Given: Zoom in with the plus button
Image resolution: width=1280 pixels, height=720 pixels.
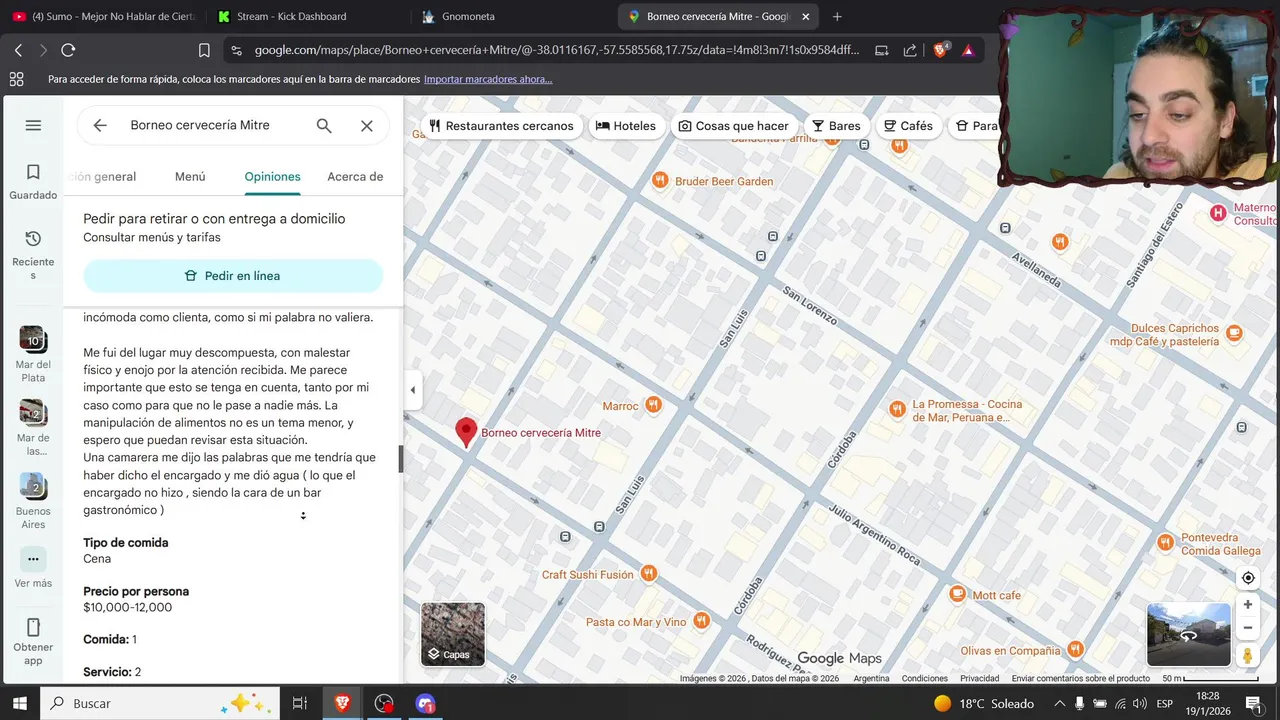Looking at the screenshot, I should (1248, 605).
